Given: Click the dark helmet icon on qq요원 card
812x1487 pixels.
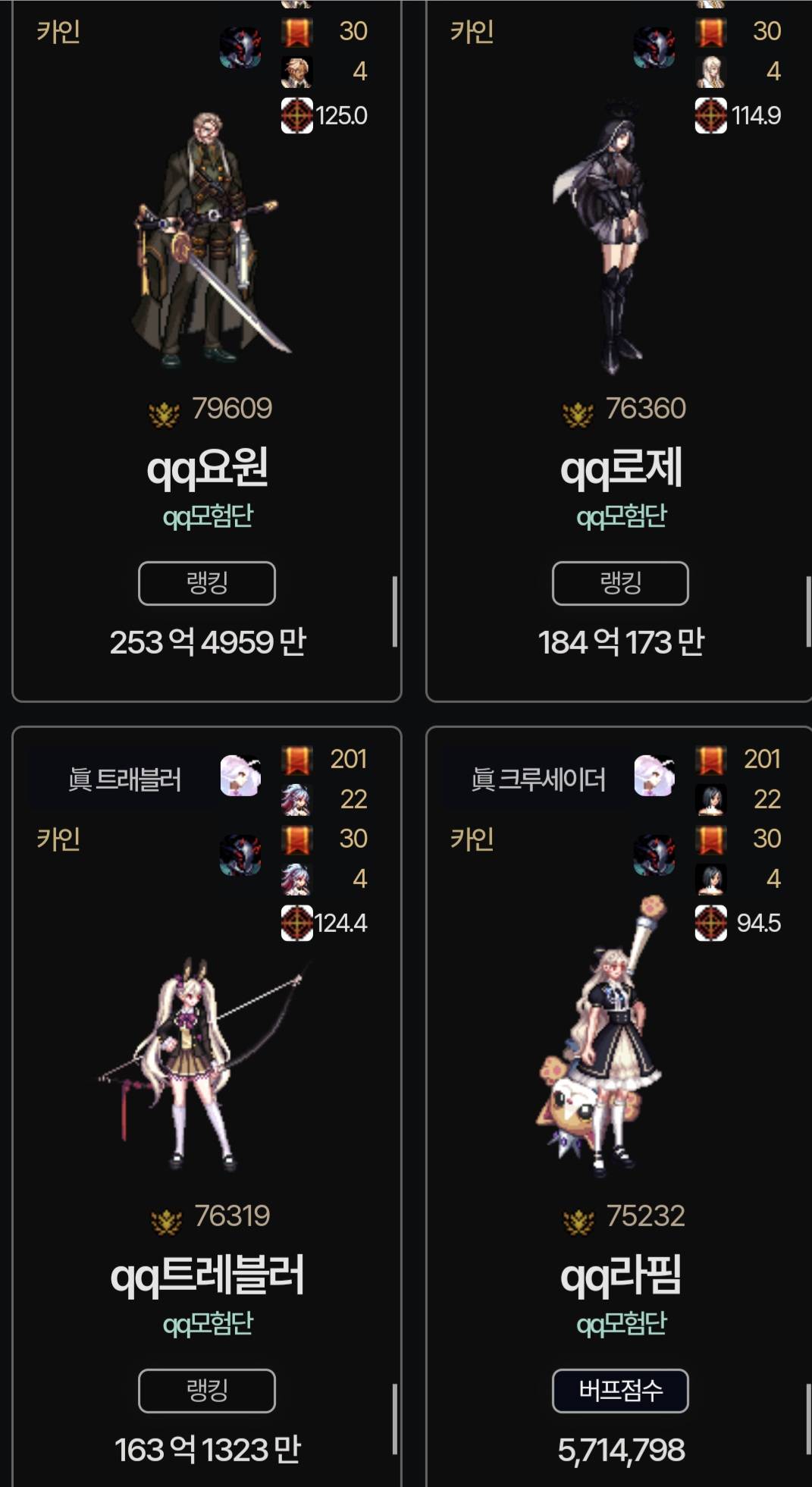Looking at the screenshot, I should click(x=240, y=48).
